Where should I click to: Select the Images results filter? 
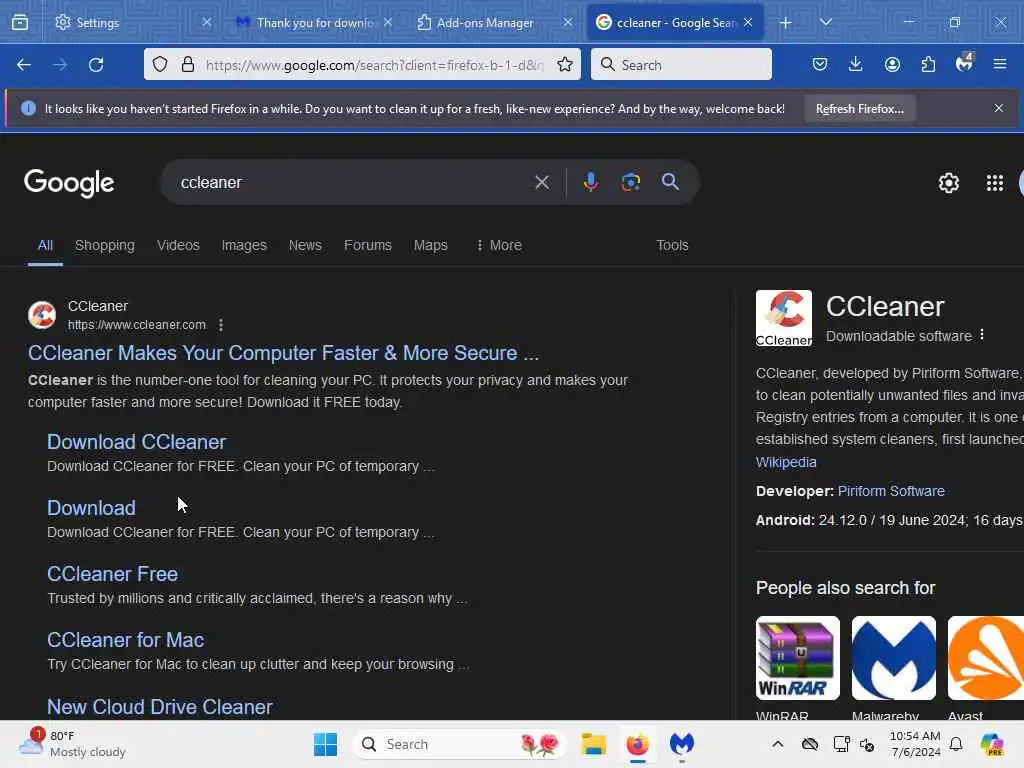click(244, 245)
